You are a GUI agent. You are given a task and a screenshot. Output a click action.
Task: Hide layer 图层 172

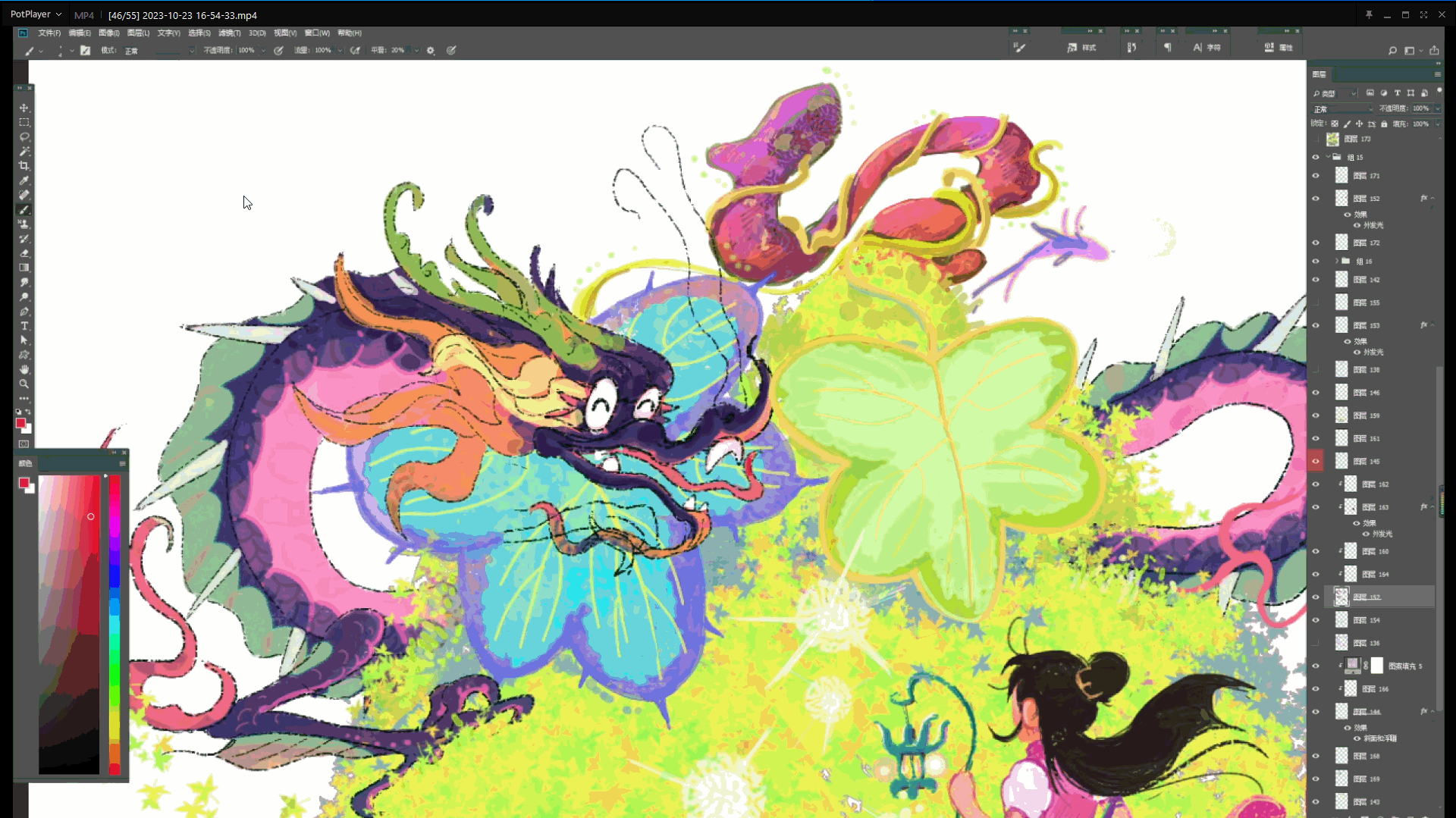(1316, 243)
